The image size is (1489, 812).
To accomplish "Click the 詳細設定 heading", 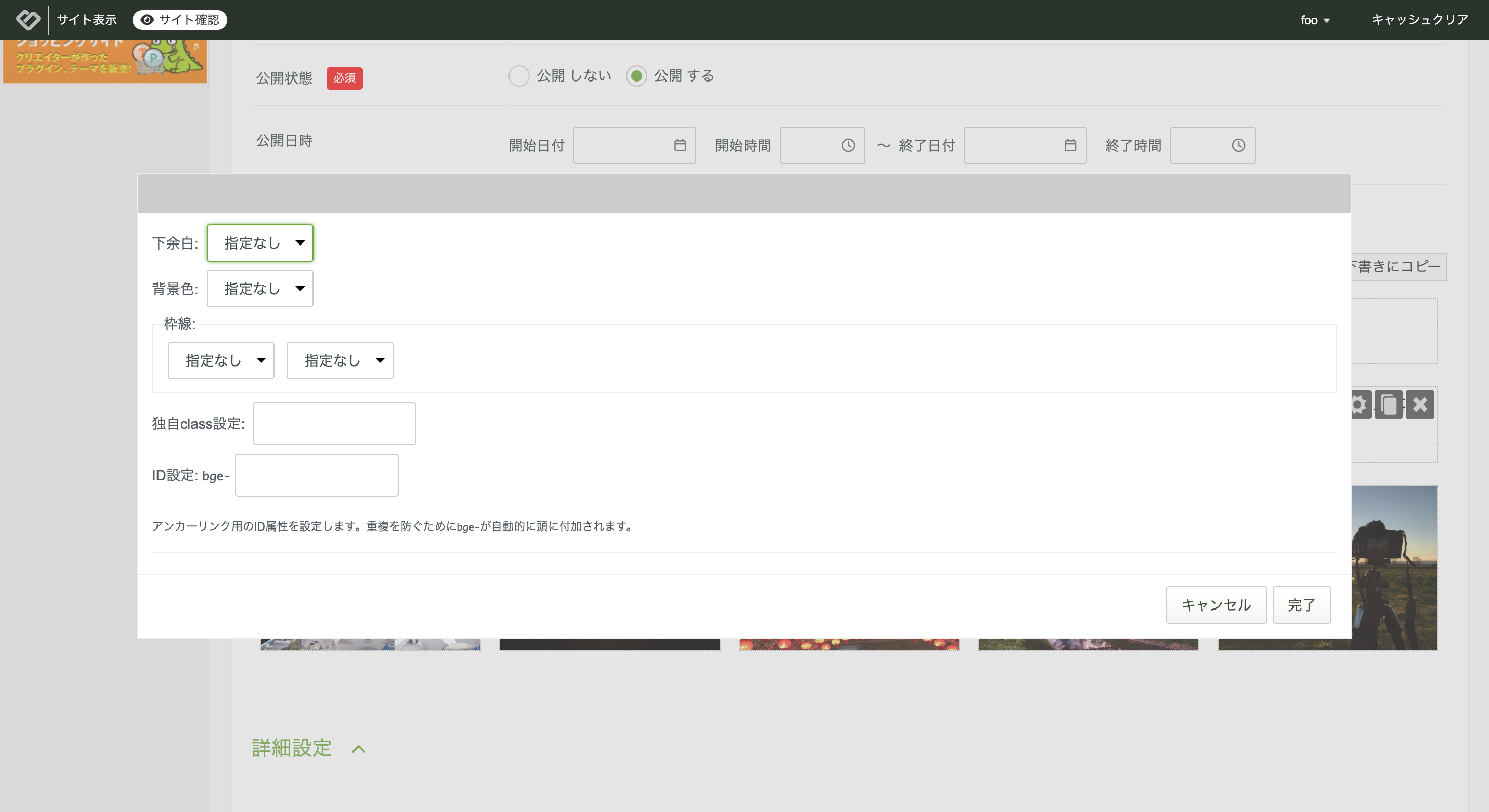I will 291,748.
